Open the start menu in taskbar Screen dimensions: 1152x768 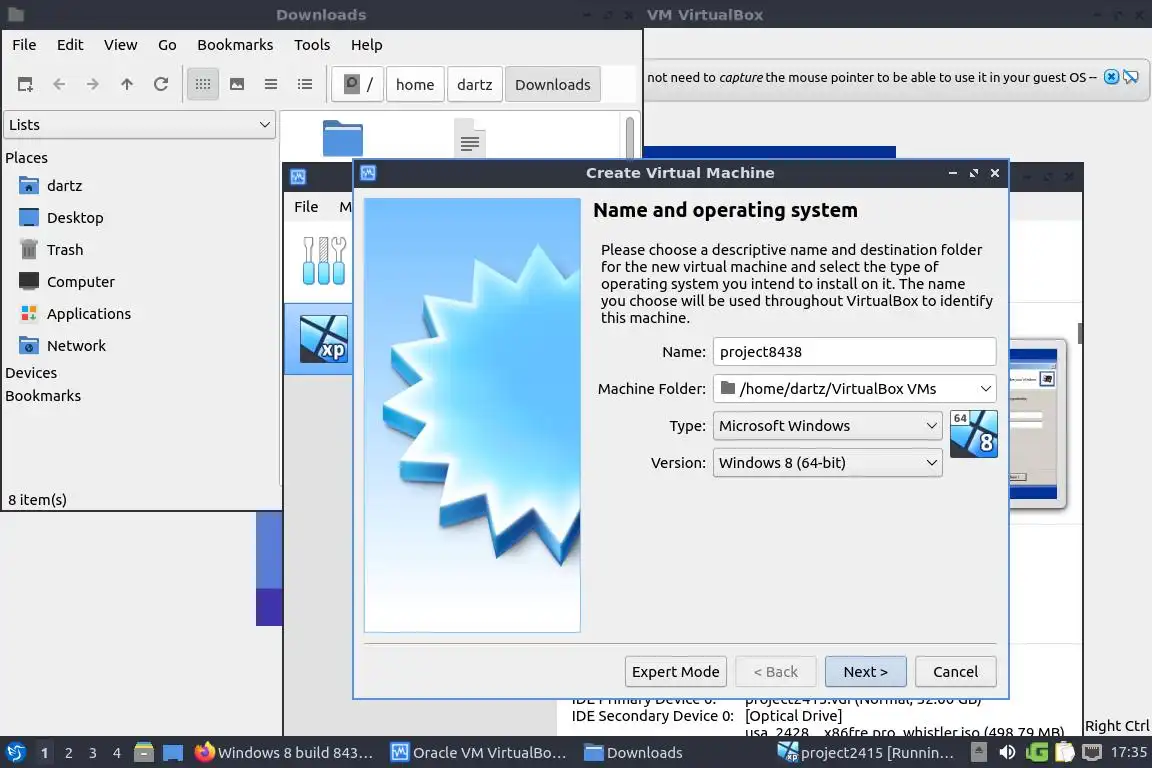point(15,753)
